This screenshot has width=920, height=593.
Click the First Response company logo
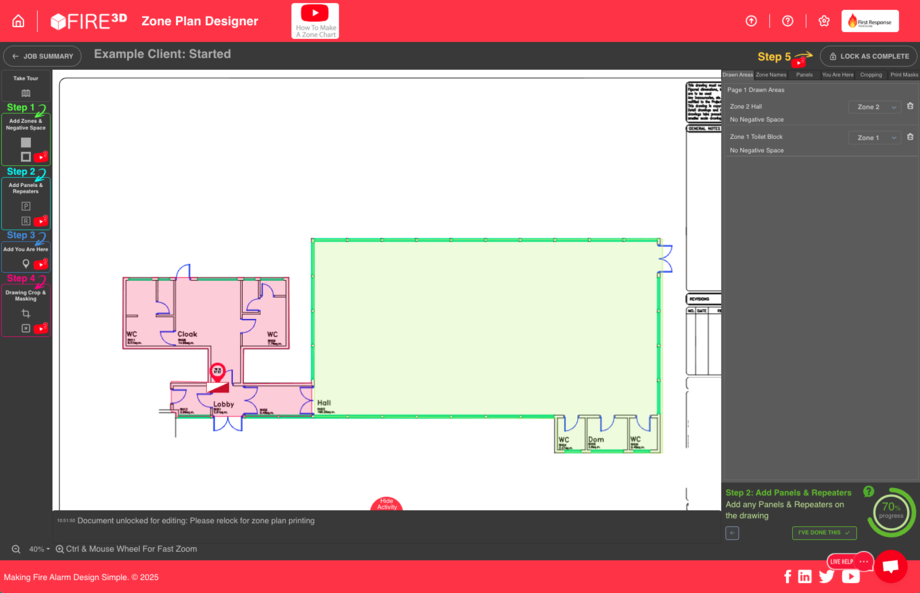click(x=870, y=21)
